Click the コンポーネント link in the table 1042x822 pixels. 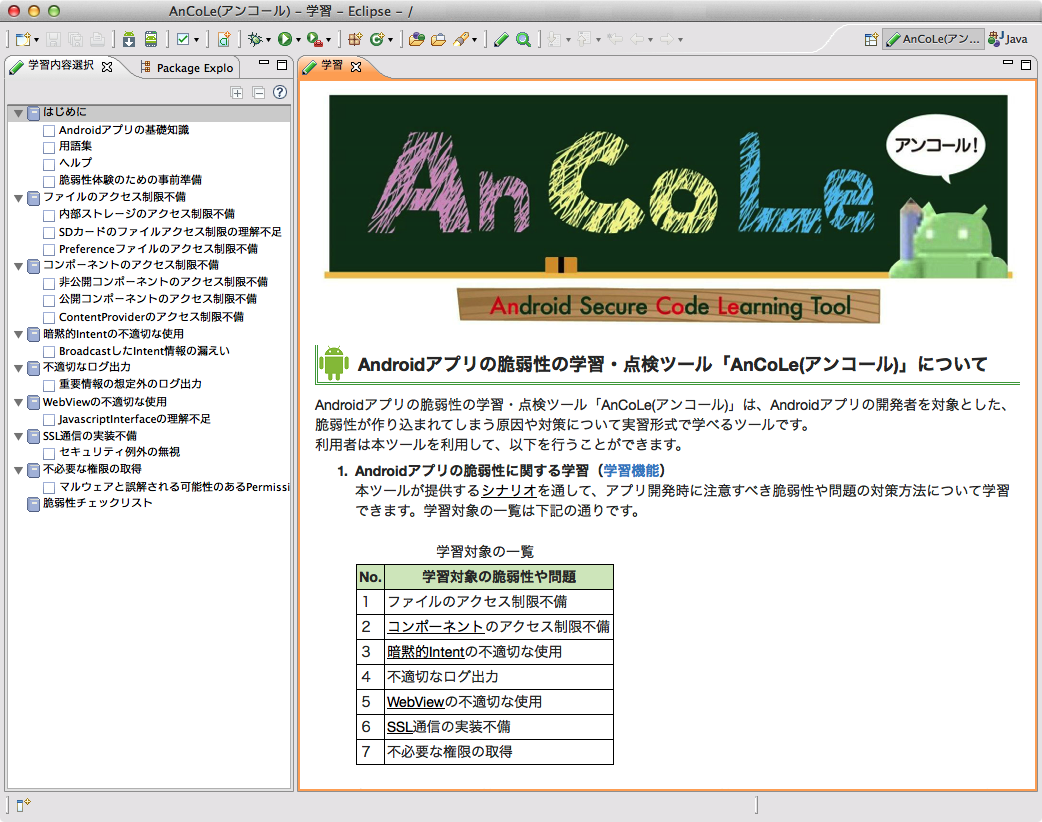[x=435, y=627]
